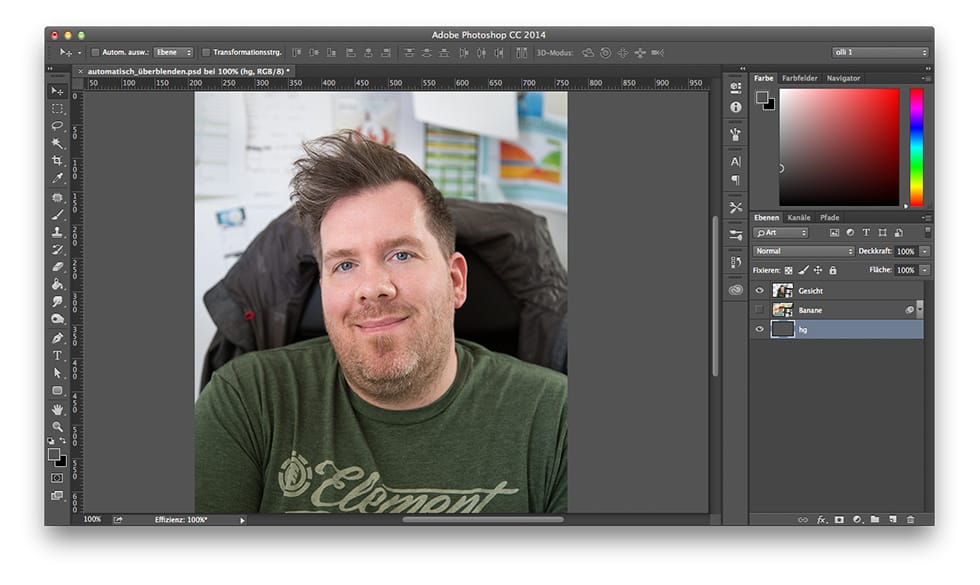Select the Healing Brush tool

(57, 198)
